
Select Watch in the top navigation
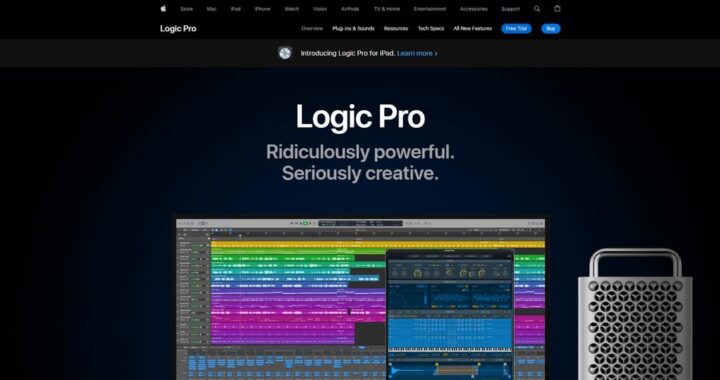(292, 9)
